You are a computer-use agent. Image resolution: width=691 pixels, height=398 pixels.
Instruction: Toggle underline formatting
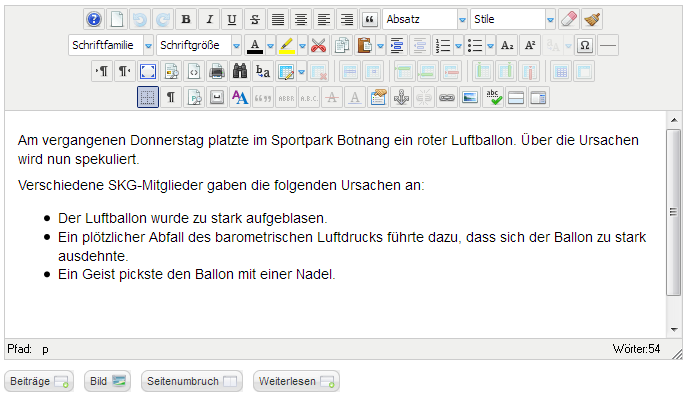tap(232, 19)
